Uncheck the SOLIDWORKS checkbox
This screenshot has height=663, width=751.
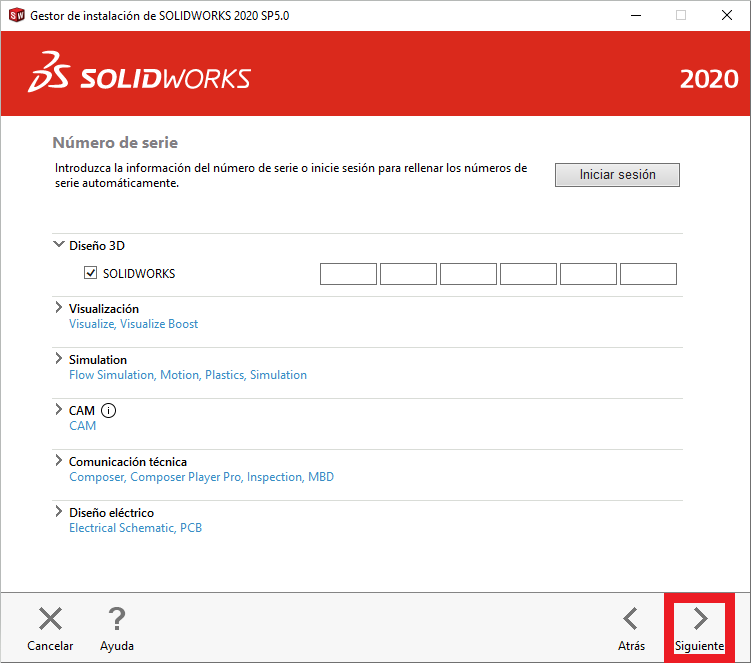pyautogui.click(x=91, y=273)
